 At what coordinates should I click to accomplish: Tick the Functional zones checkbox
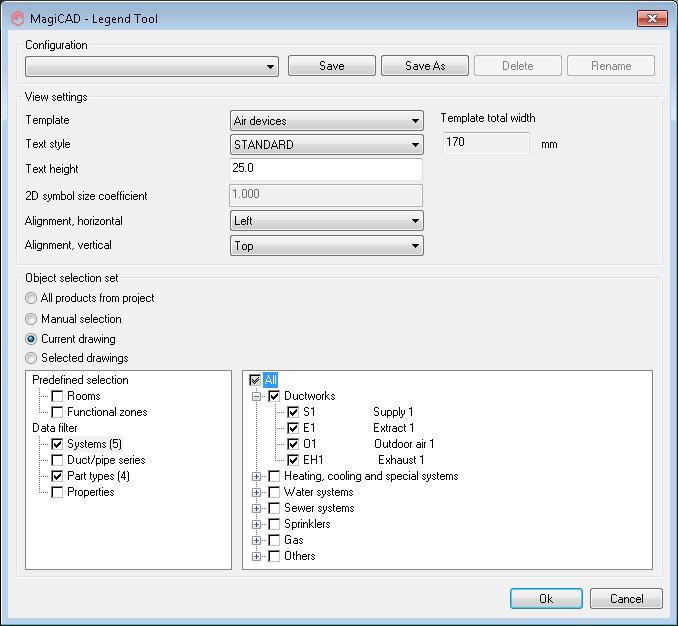pyautogui.click(x=57, y=412)
